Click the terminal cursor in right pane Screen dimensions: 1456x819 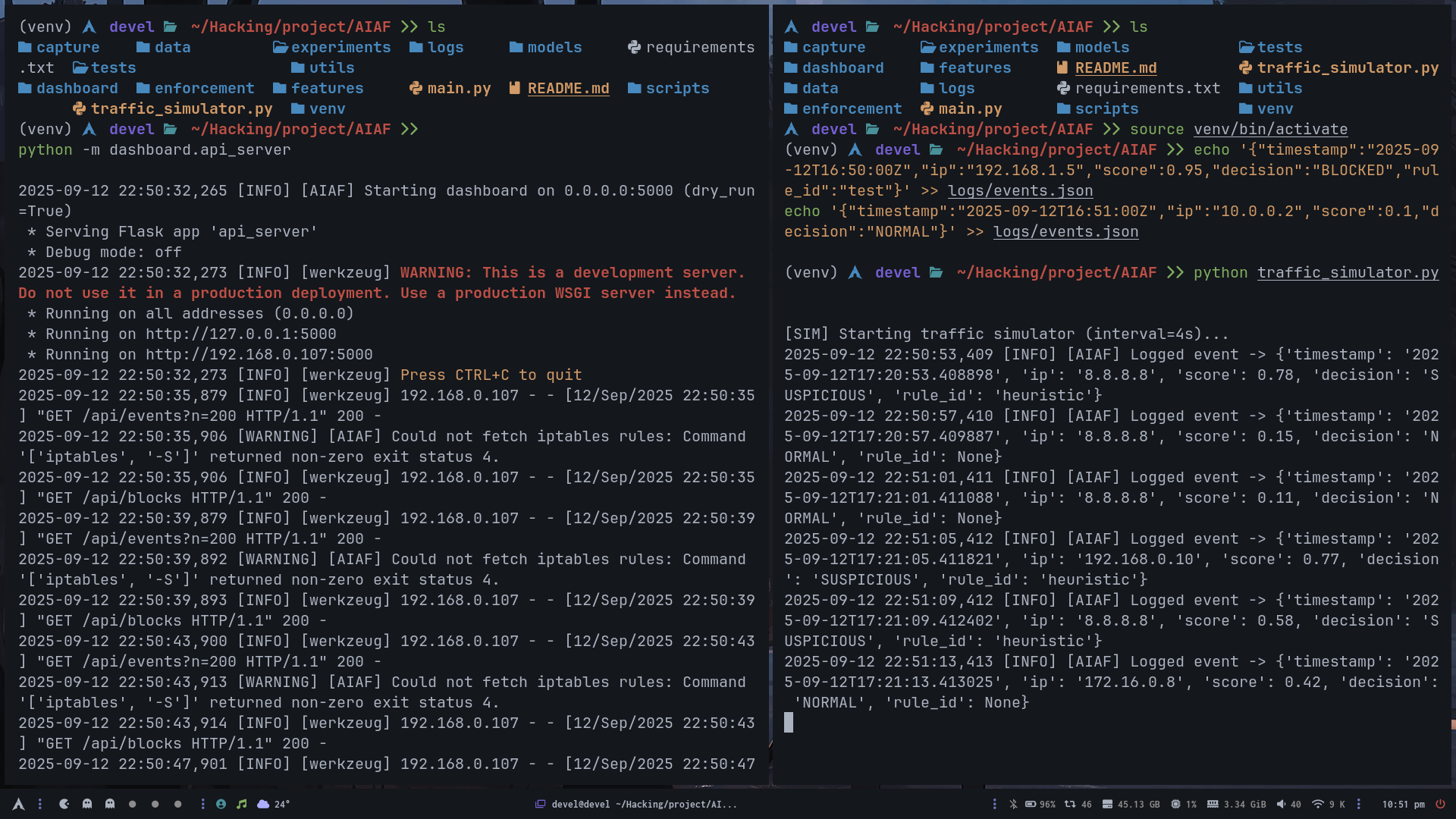[x=789, y=722]
